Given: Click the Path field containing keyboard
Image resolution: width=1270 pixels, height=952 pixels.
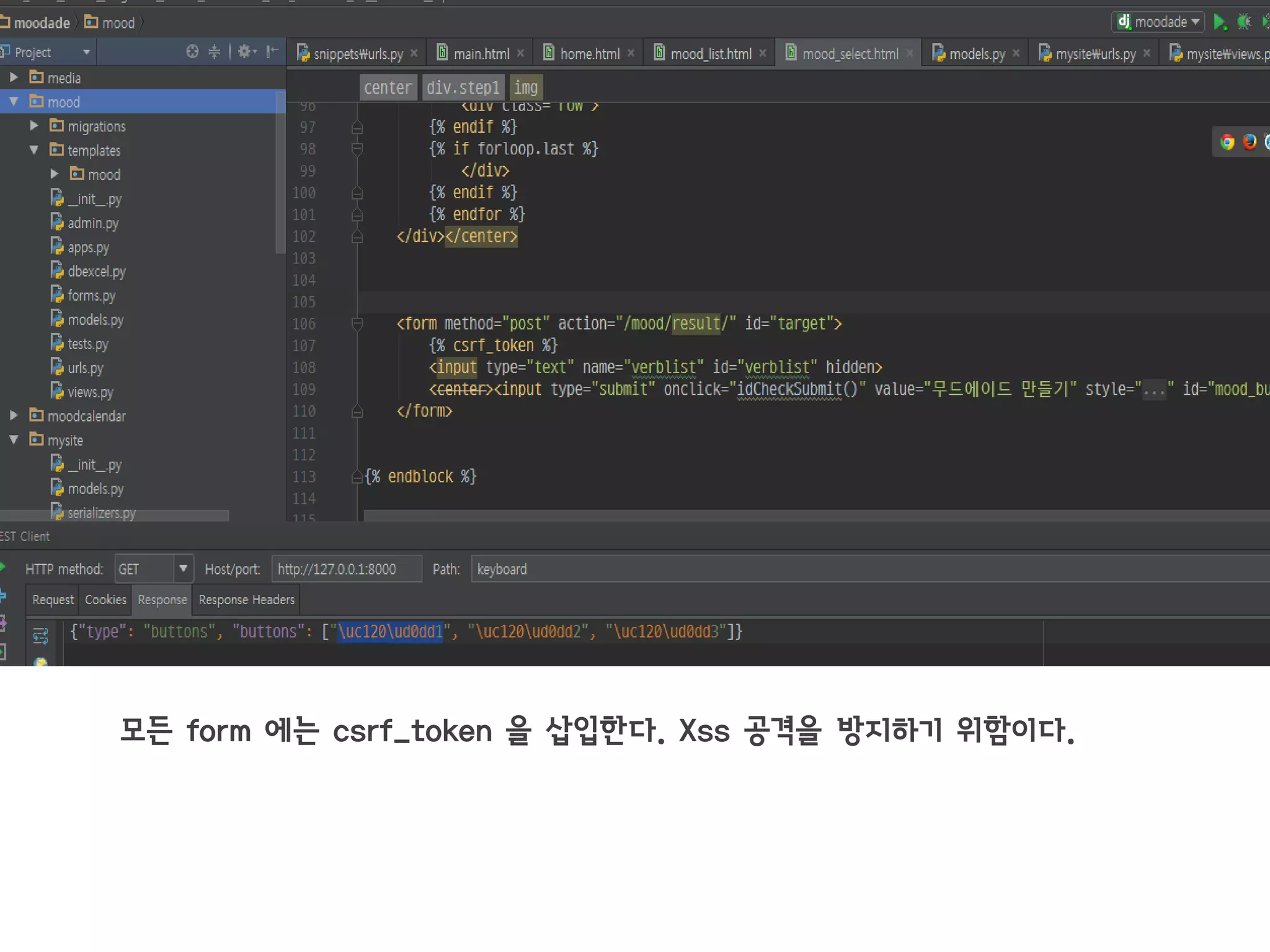Looking at the screenshot, I should coord(871,568).
